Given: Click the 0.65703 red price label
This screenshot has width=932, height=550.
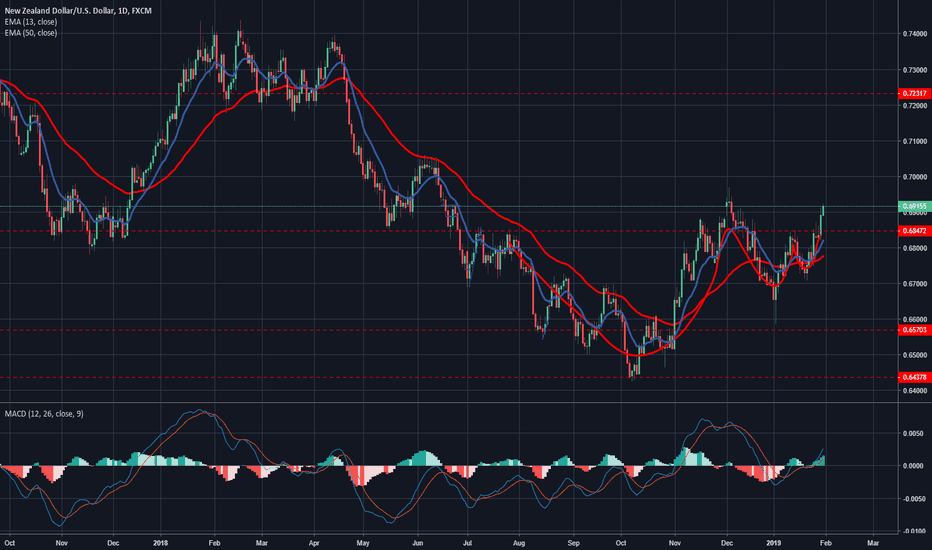Looking at the screenshot, I should (x=914, y=330).
